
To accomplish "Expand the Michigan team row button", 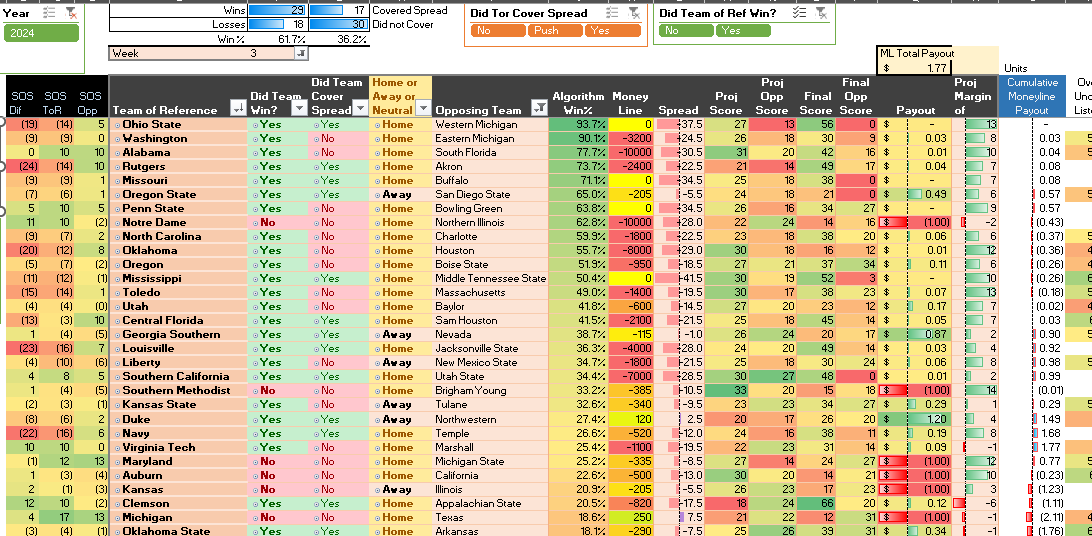I will click(118, 517).
